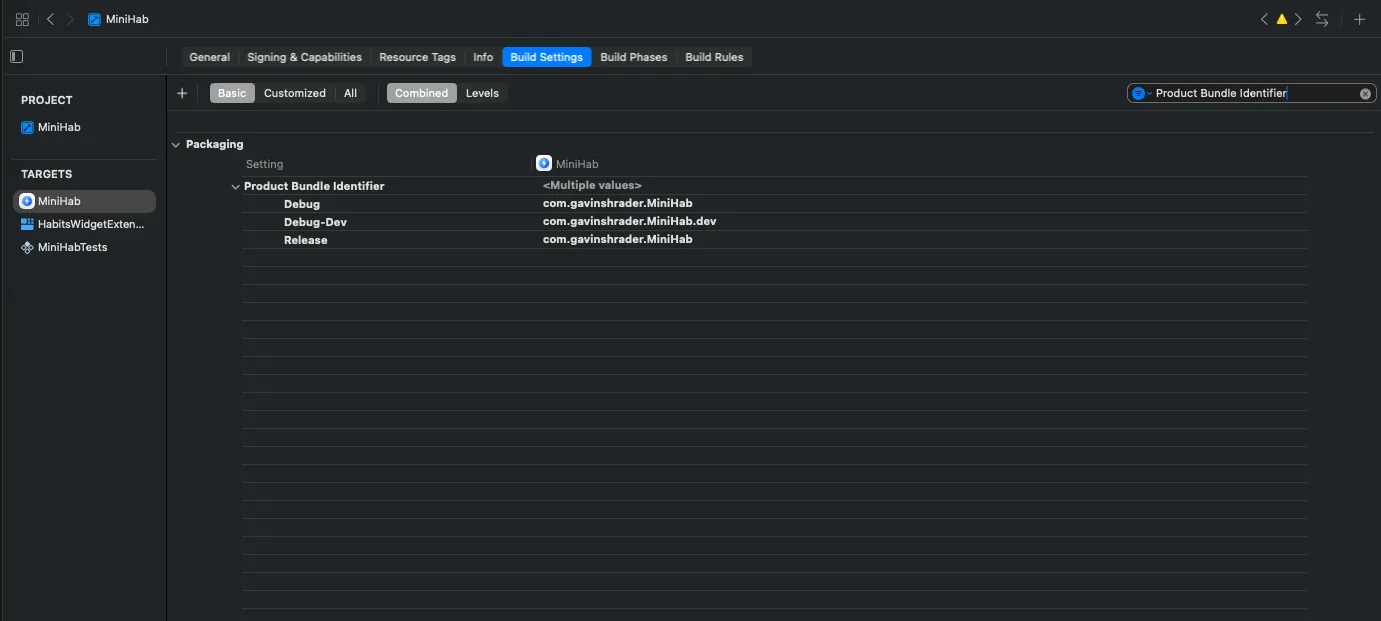
Task: Collapse the Packaging section
Action: pyautogui.click(x=176, y=144)
